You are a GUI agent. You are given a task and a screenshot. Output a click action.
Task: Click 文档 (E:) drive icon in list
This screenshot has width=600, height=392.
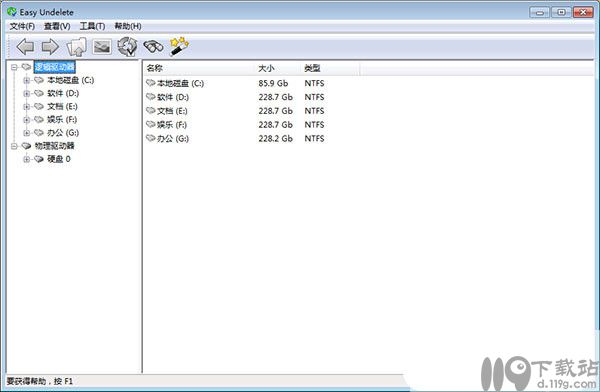point(150,110)
